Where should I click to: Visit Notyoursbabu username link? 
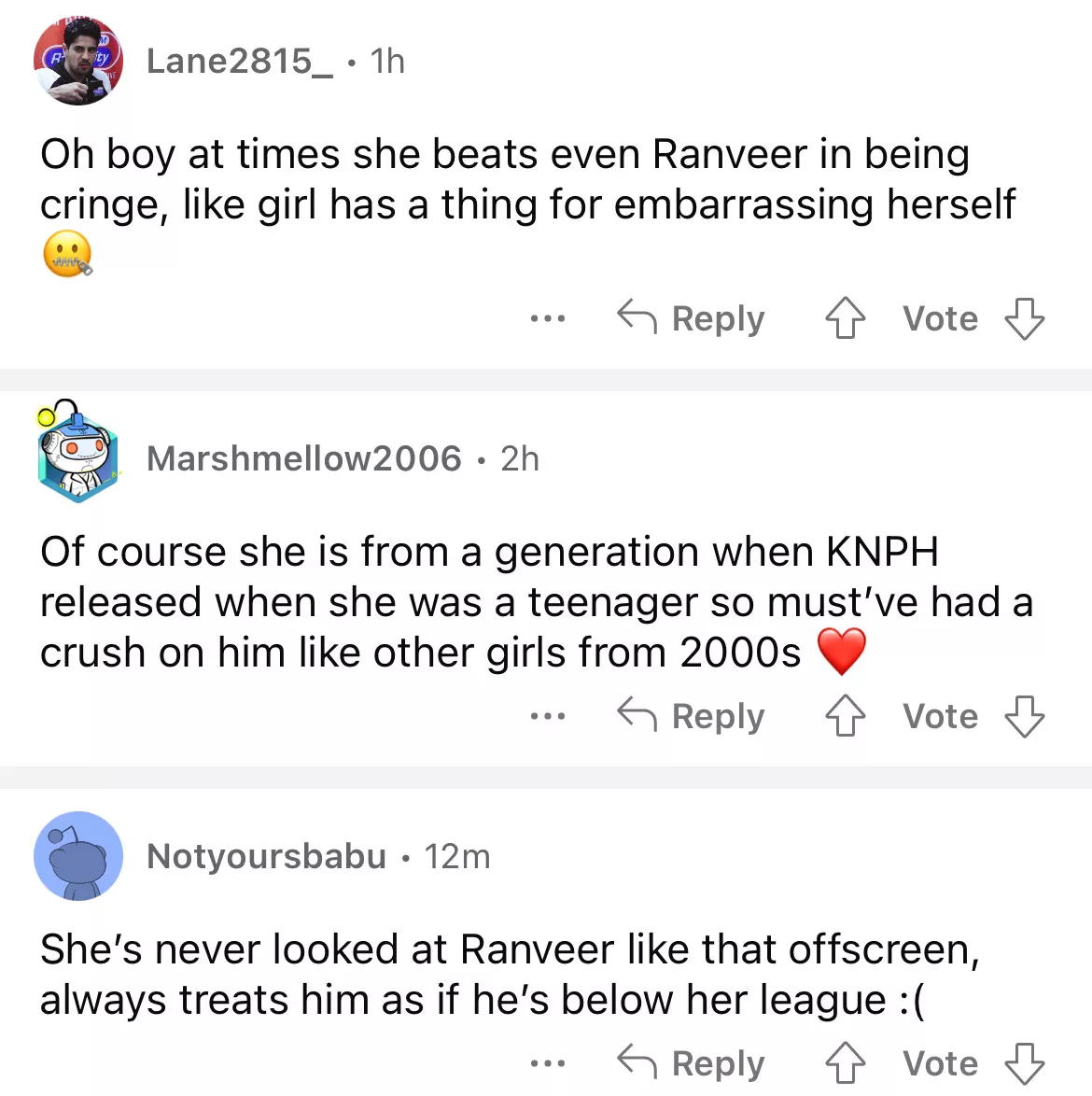(x=266, y=856)
